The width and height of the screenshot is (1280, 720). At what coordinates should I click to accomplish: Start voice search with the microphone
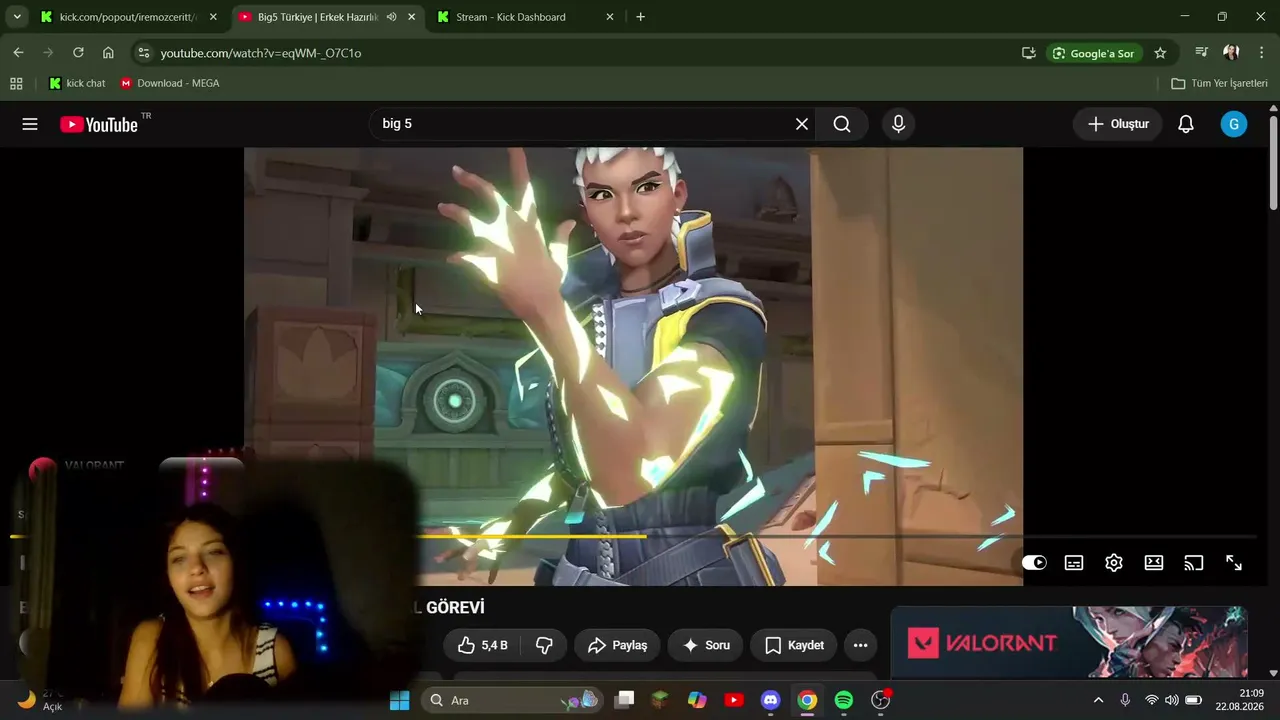coord(898,124)
